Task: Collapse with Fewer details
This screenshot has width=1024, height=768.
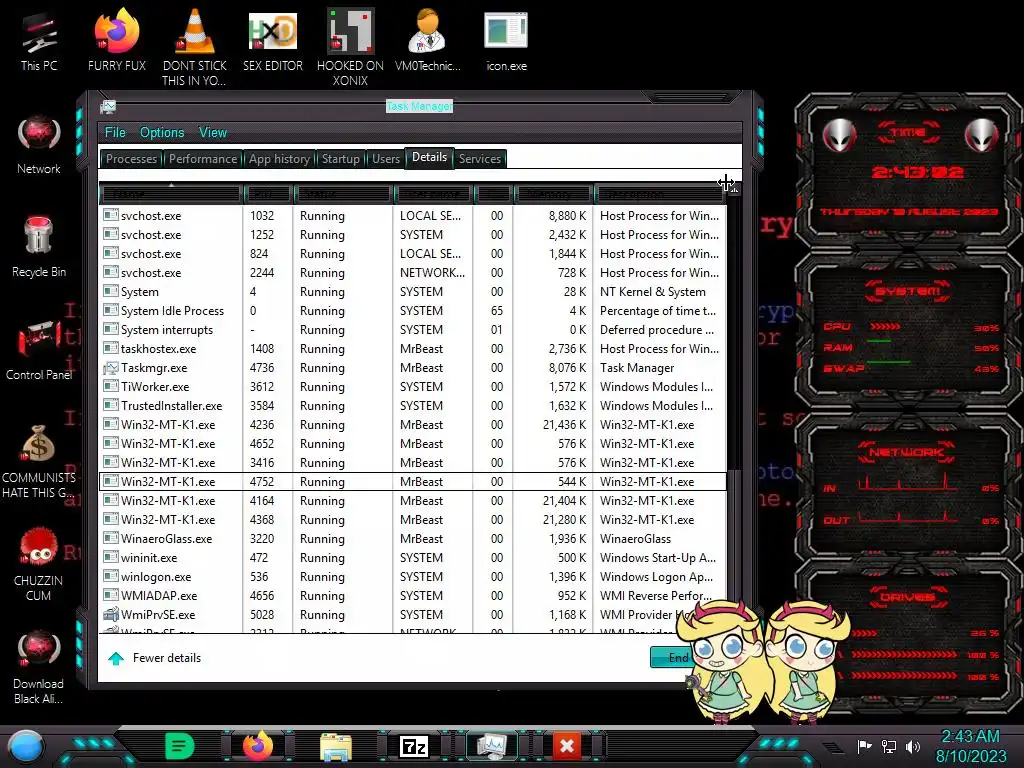Action: 154,658
